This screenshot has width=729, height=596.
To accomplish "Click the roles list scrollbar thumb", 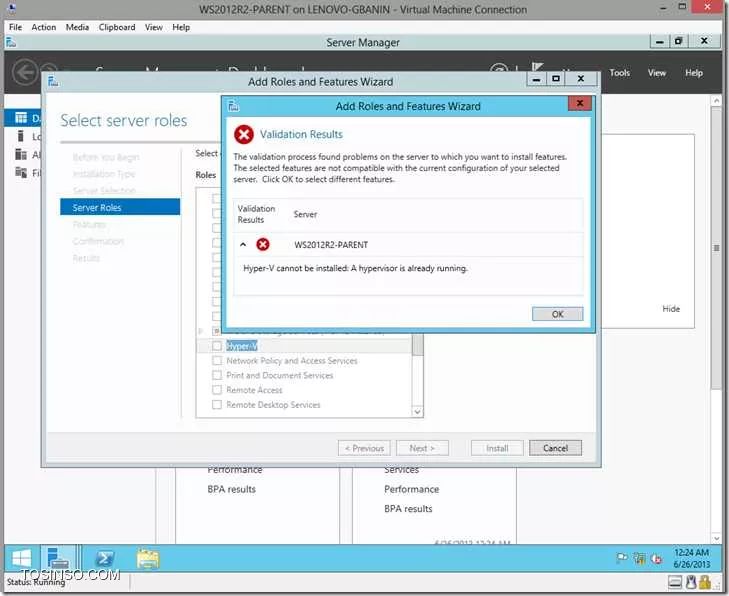I will 418,345.
